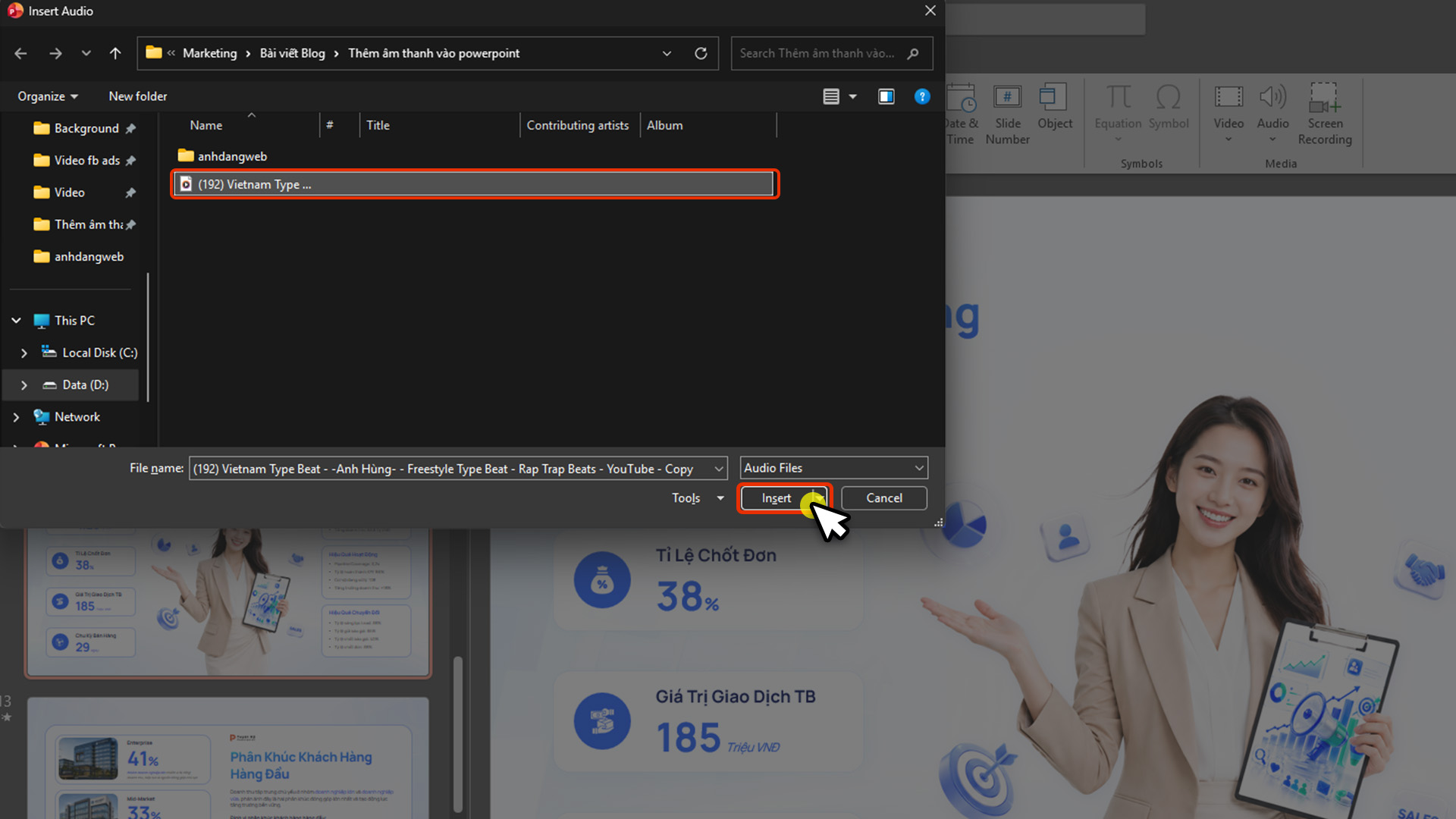Open the Tools dropdown
This screenshot has width=1456, height=819.
click(697, 498)
